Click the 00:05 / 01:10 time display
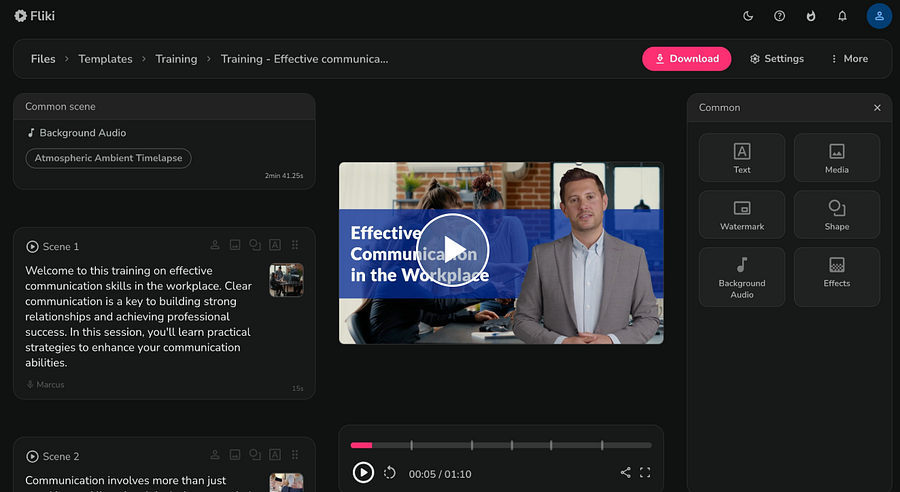Image resolution: width=900 pixels, height=492 pixels. pos(440,474)
